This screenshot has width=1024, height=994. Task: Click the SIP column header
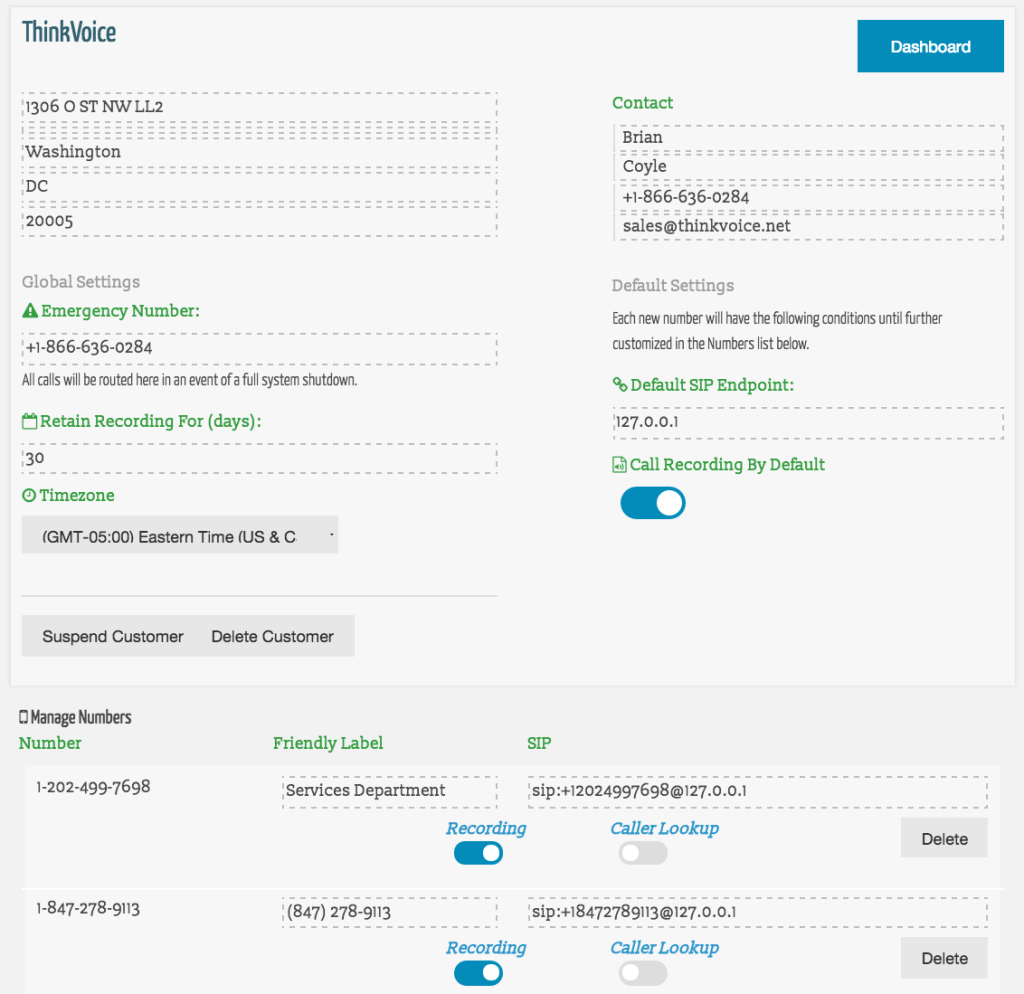pyautogui.click(x=539, y=743)
